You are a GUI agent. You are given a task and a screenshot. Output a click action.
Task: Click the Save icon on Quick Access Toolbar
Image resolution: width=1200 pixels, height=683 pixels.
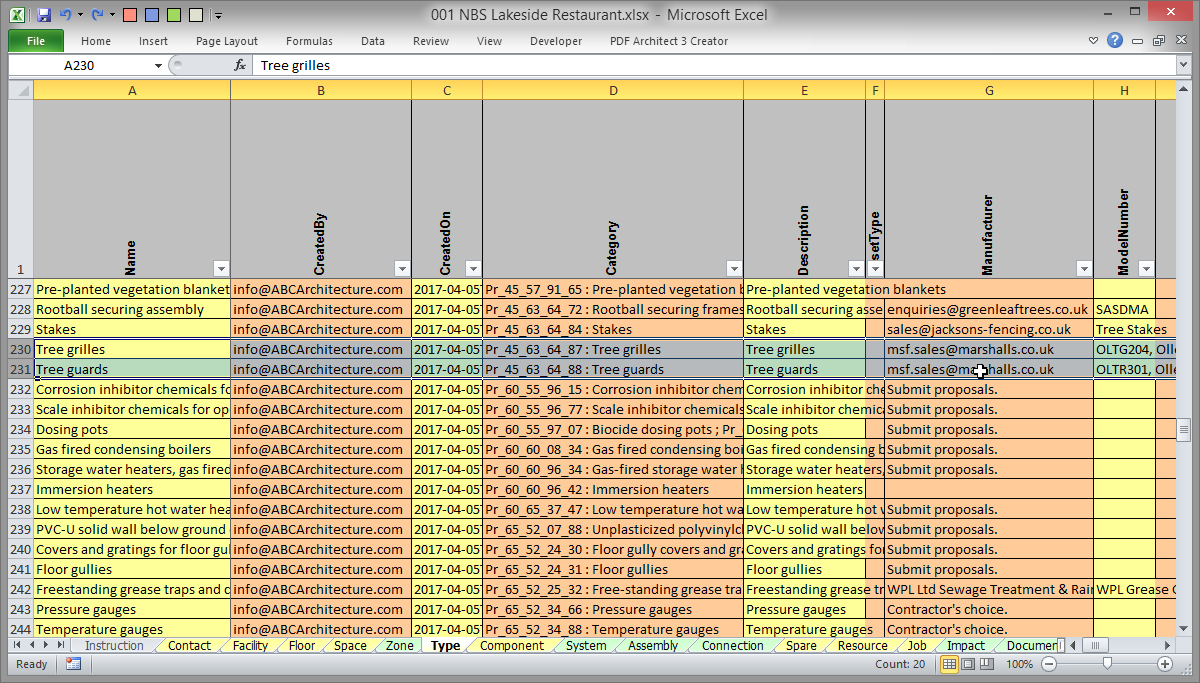pyautogui.click(x=44, y=14)
